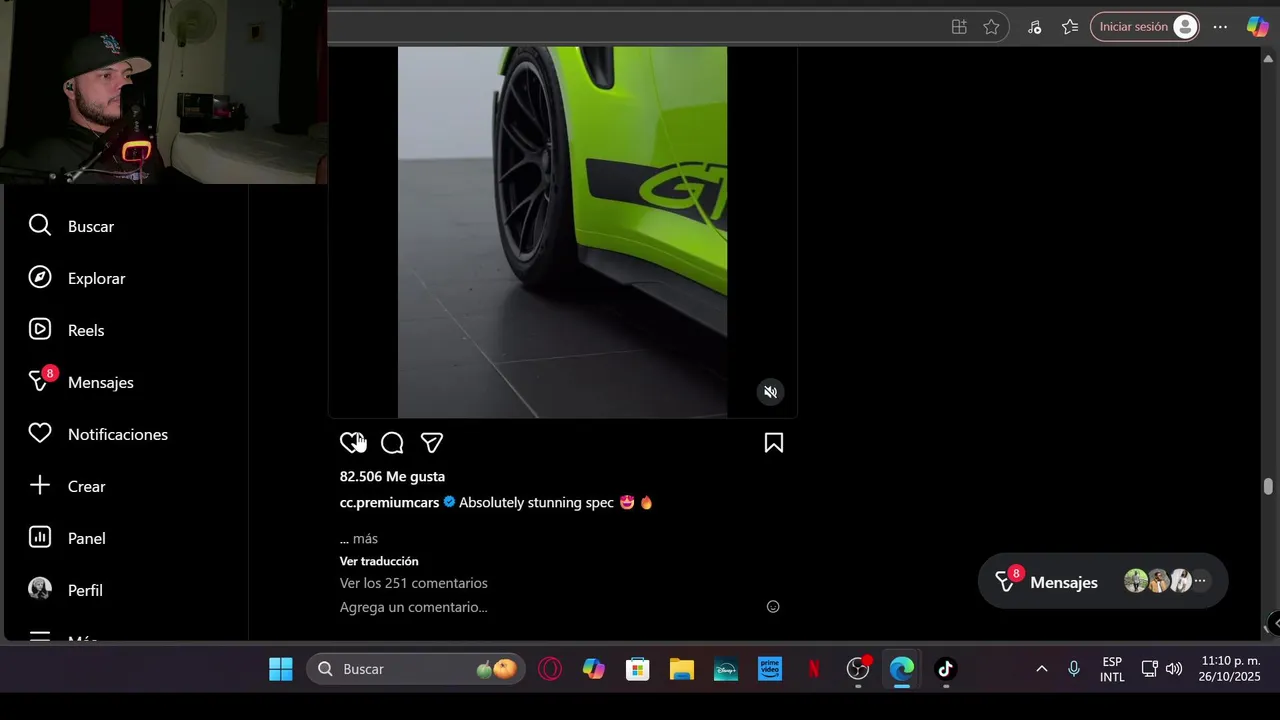Image resolution: width=1280 pixels, height=720 pixels.
Task: Open TikTok from taskbar
Action: click(946, 669)
